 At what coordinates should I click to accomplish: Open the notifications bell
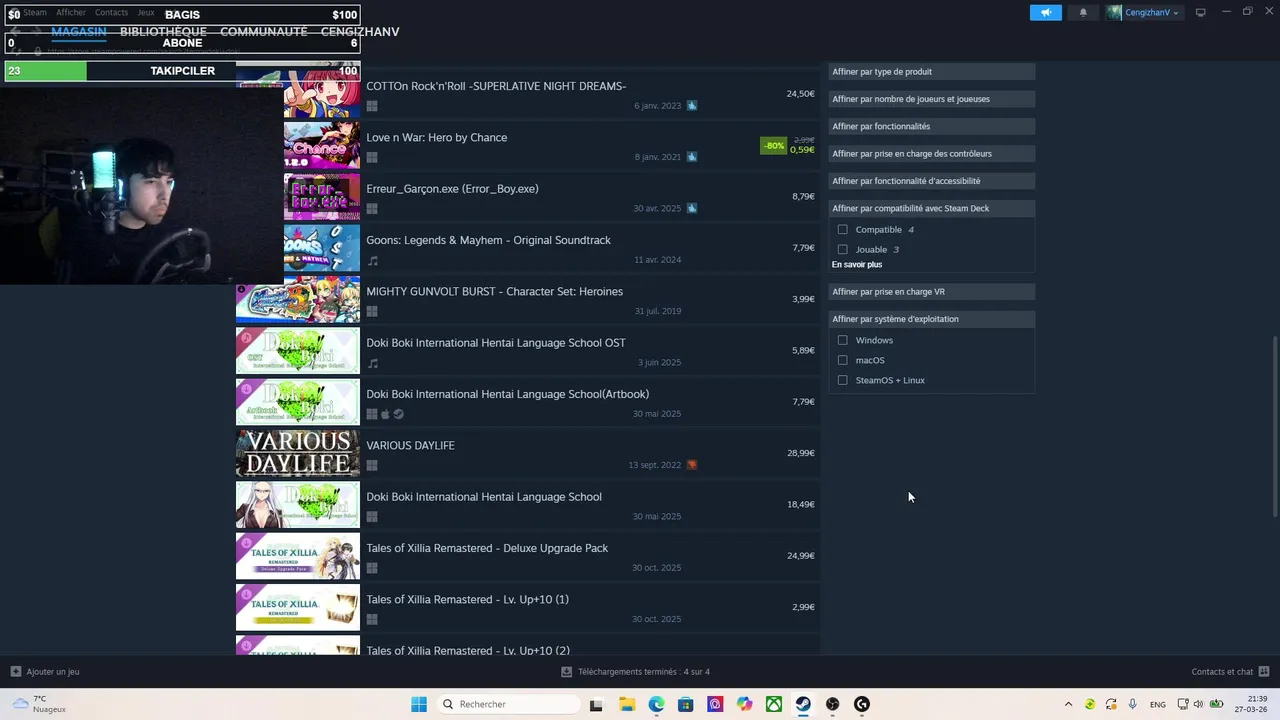point(1083,13)
